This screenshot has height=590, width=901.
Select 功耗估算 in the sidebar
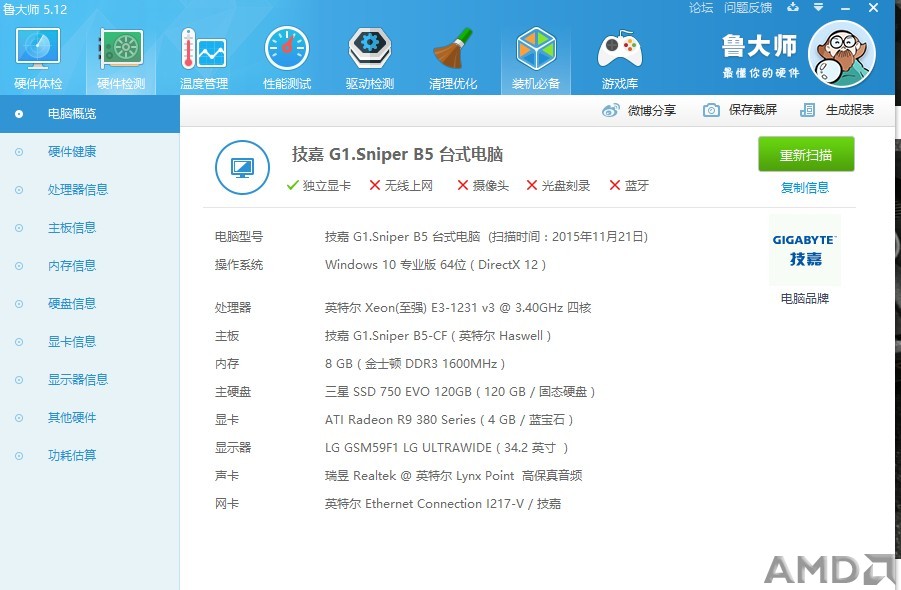pos(90,455)
